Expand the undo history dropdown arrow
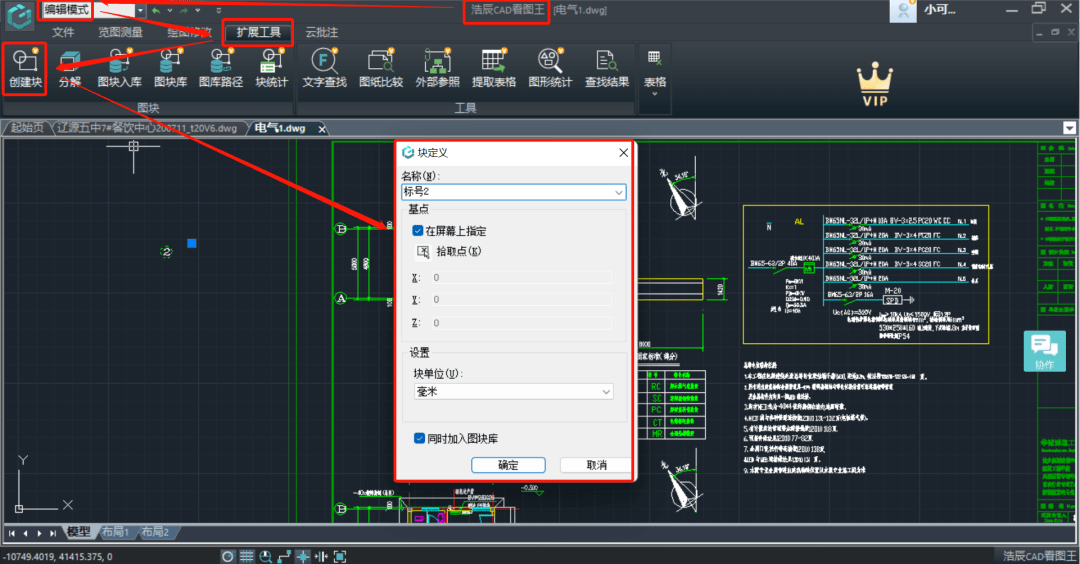 point(169,10)
